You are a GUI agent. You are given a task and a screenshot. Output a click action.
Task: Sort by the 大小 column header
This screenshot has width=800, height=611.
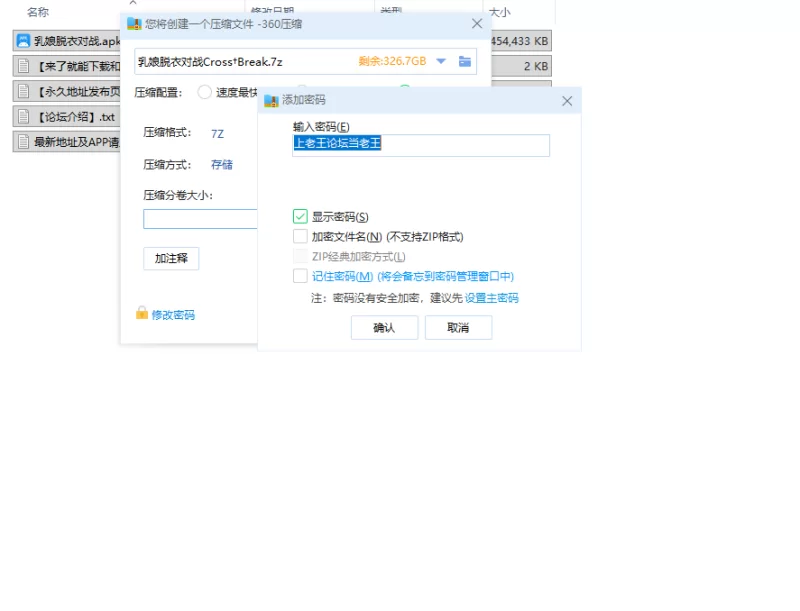point(499,12)
